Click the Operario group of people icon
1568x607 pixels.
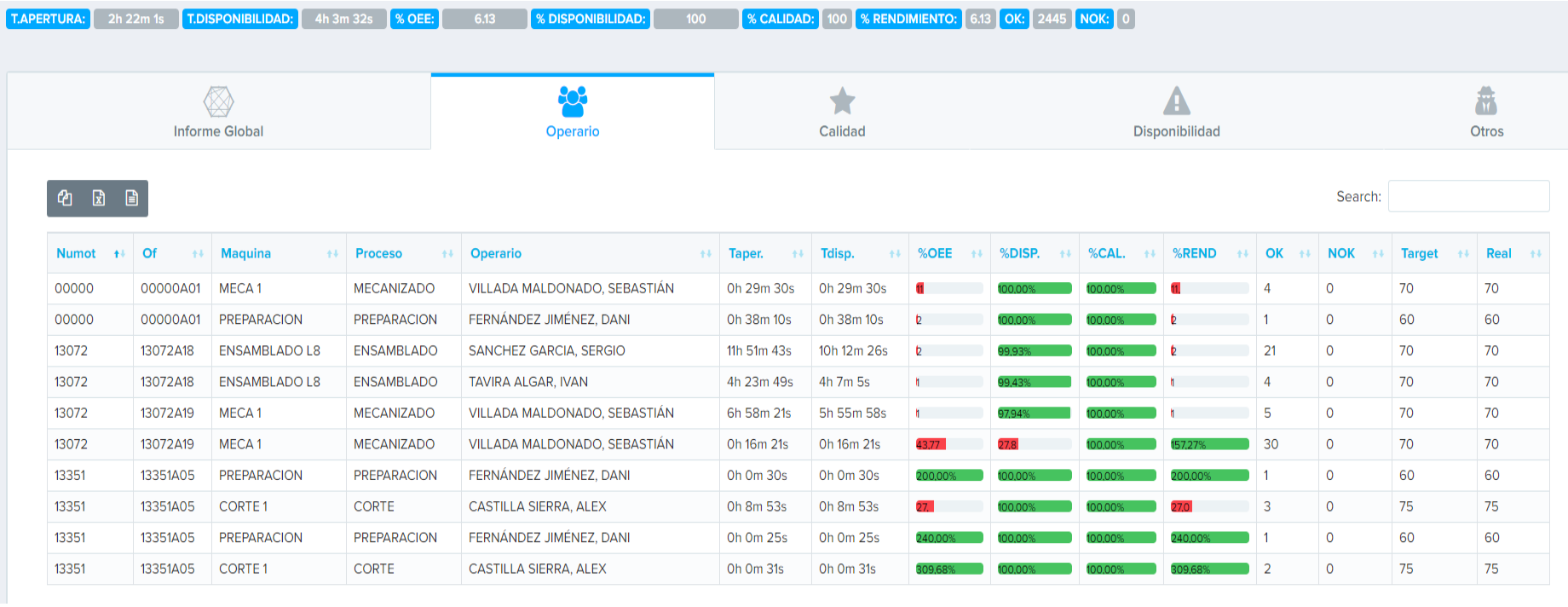(573, 101)
